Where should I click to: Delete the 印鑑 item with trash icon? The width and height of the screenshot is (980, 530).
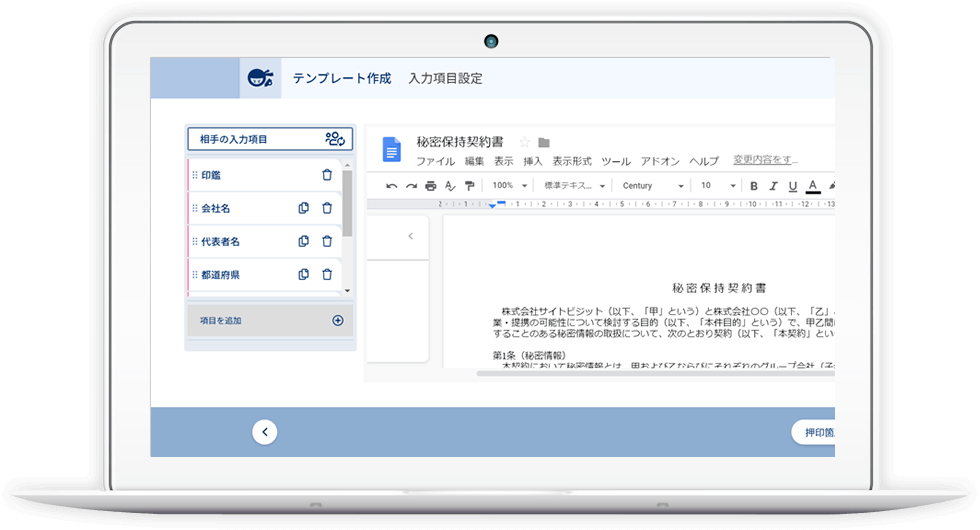pyautogui.click(x=327, y=175)
